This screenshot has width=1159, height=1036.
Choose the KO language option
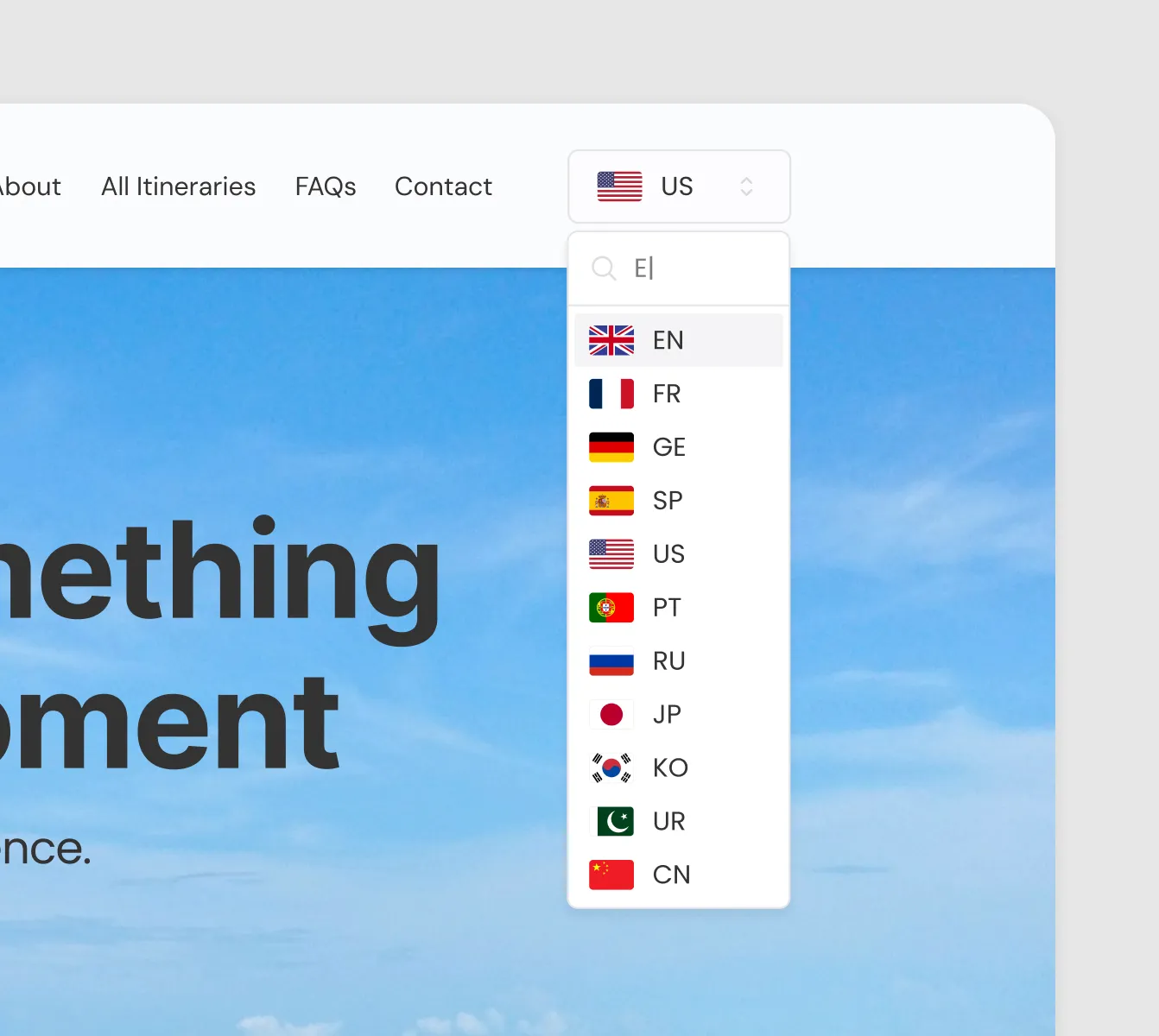pyautogui.click(x=679, y=768)
